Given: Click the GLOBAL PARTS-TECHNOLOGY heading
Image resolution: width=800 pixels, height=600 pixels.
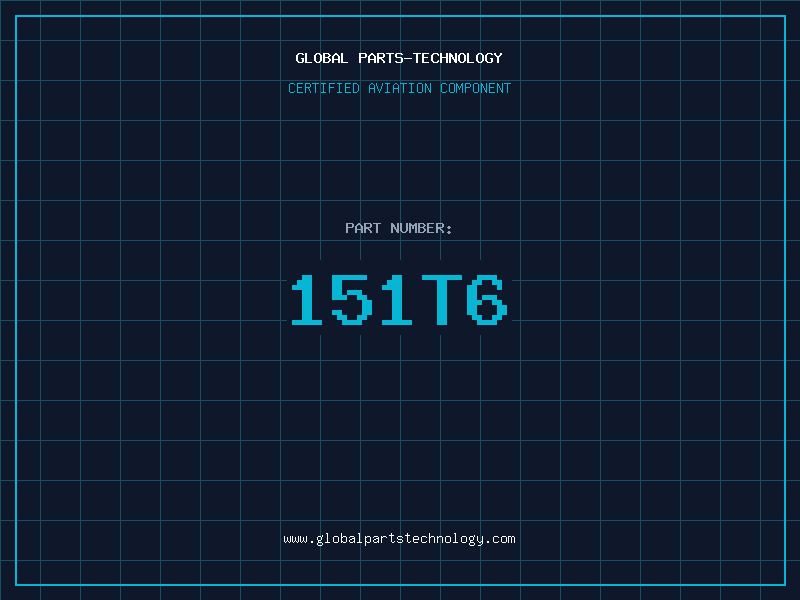Looking at the screenshot, I should [x=399, y=58].
